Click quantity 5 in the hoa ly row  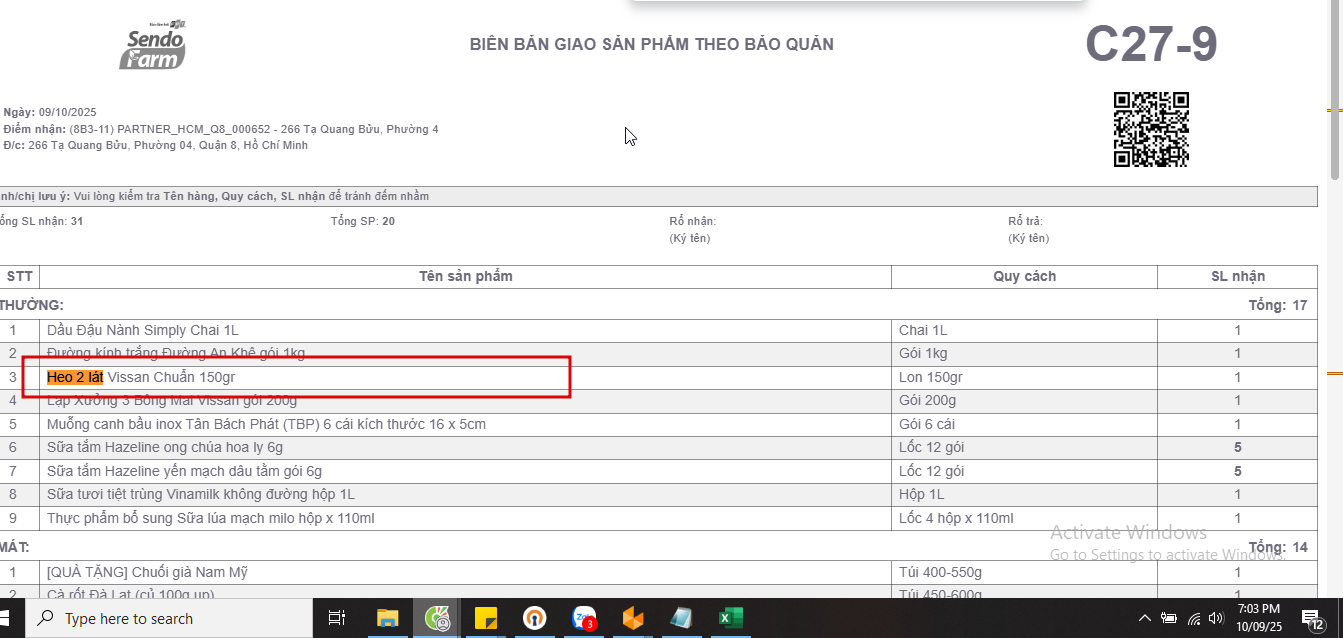point(1238,447)
